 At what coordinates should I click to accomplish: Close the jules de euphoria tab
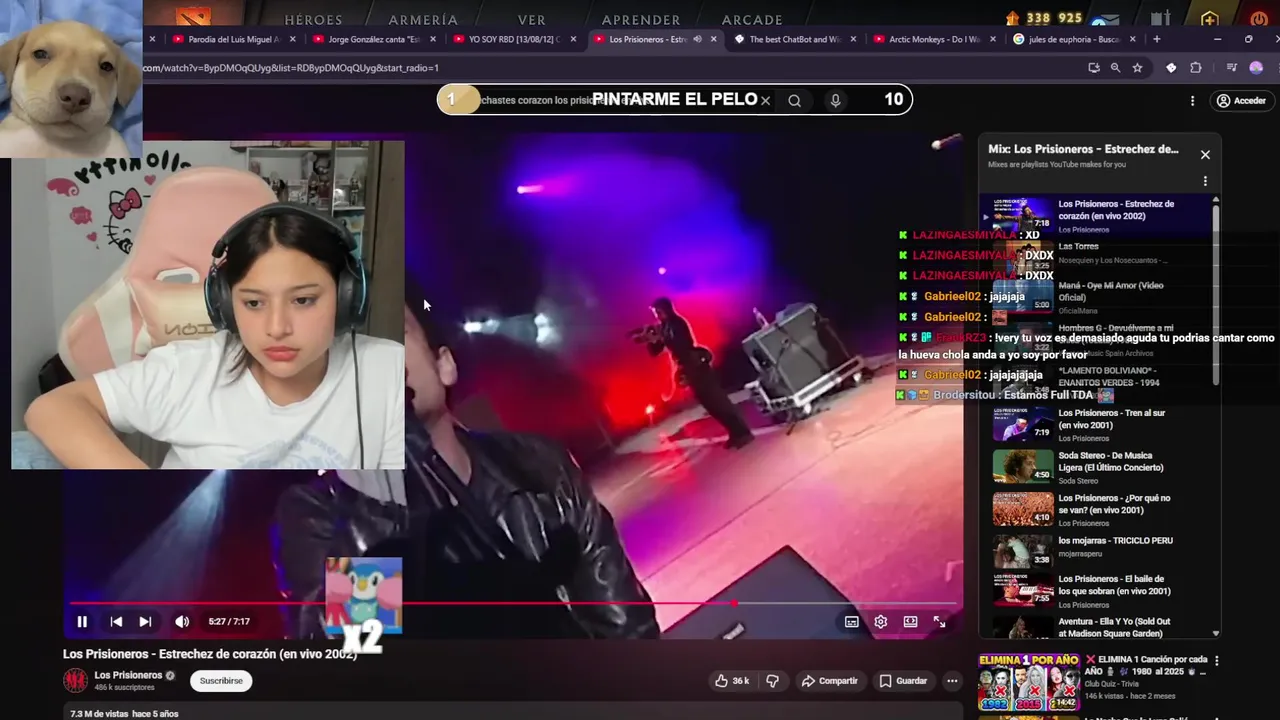1133,39
